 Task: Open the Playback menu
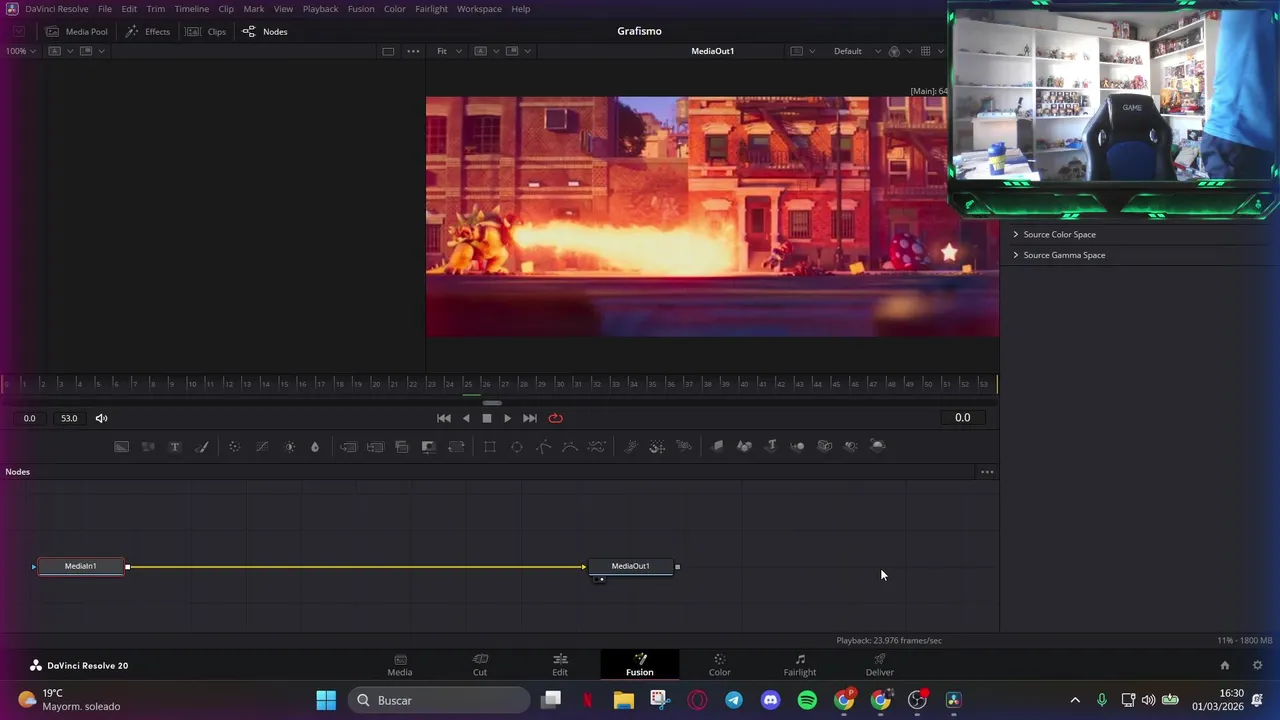[x=320, y=9]
